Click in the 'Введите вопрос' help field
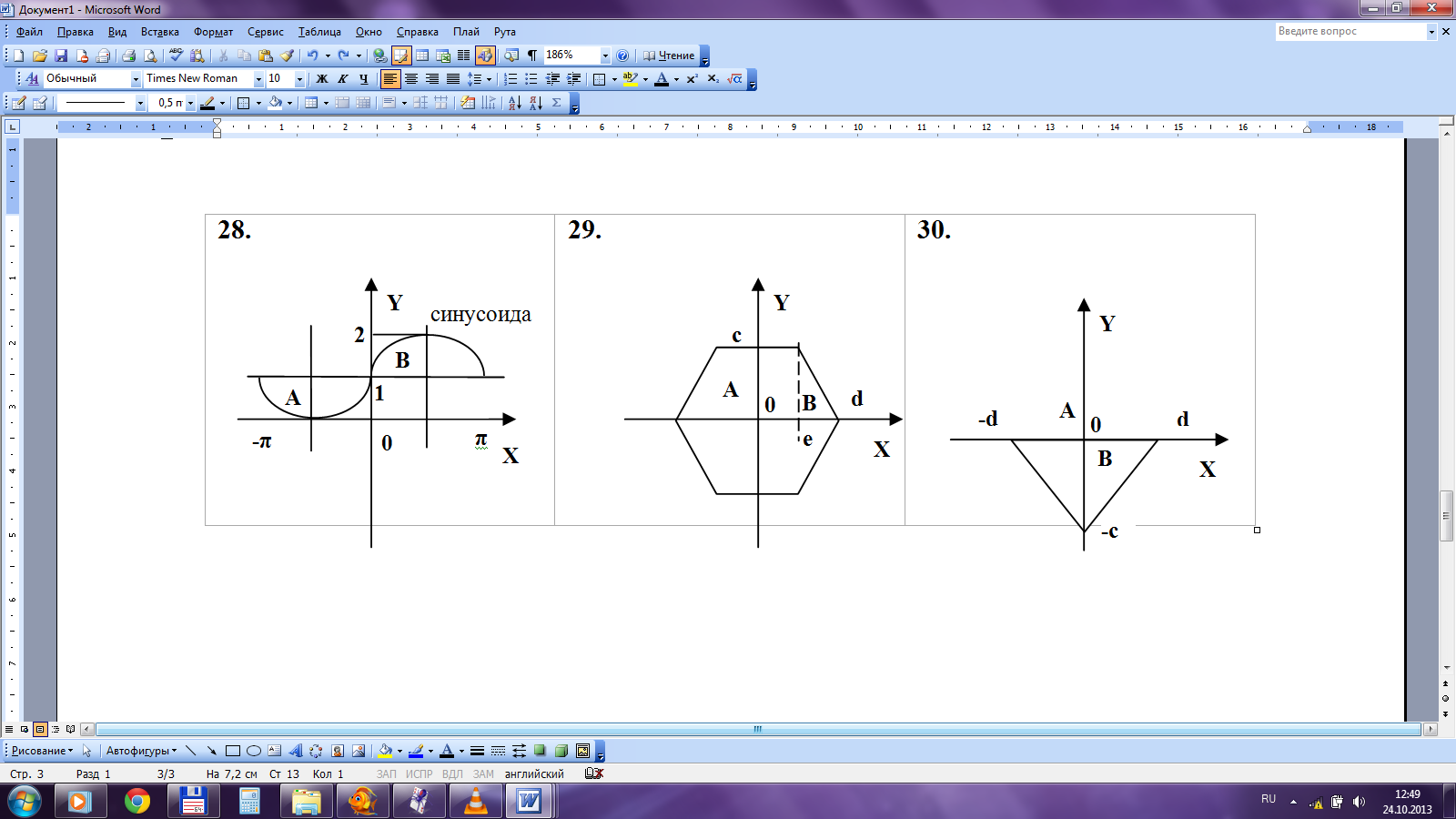 tap(1350, 31)
